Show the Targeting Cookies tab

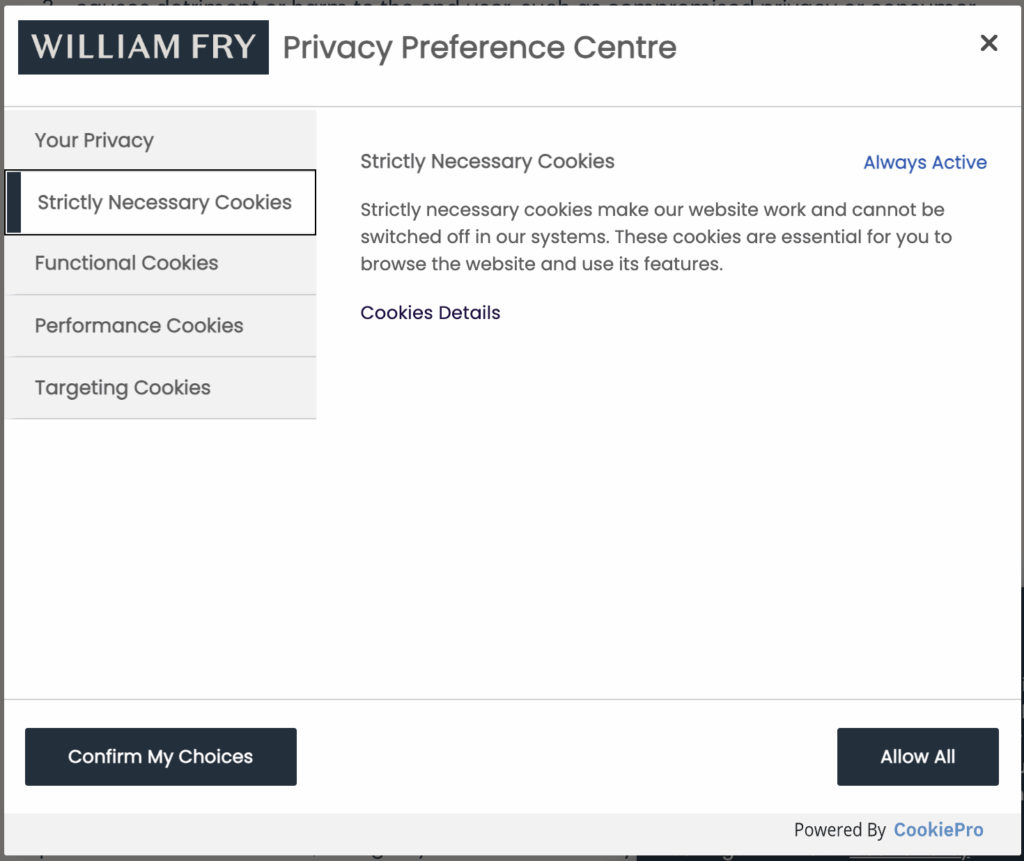pyautogui.click(x=122, y=388)
